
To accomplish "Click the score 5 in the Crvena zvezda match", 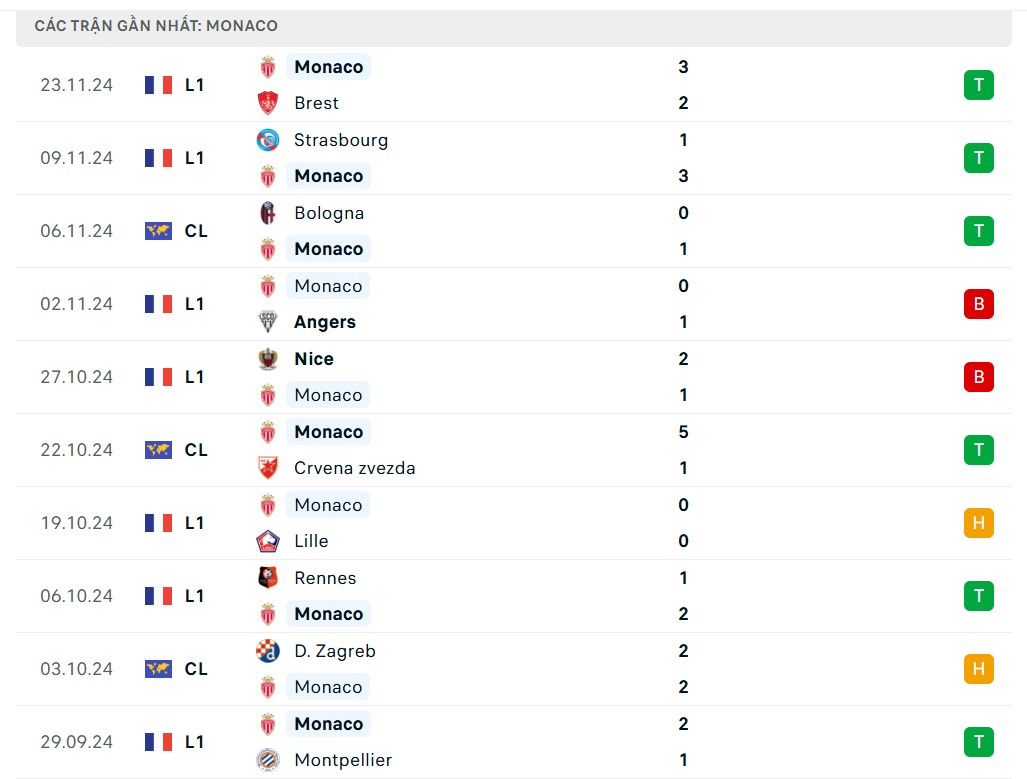I will pos(683,431).
